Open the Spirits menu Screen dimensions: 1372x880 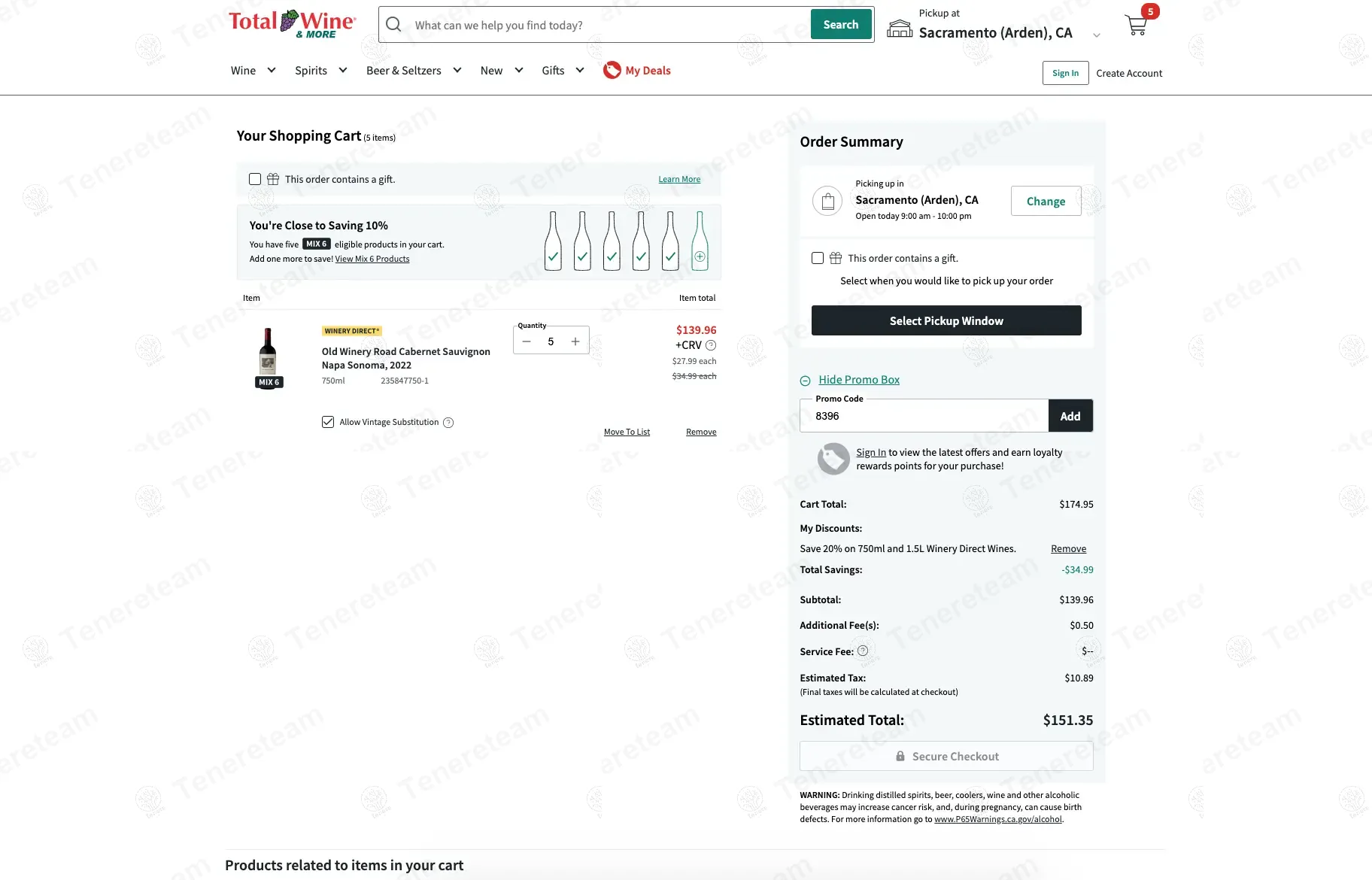(320, 71)
